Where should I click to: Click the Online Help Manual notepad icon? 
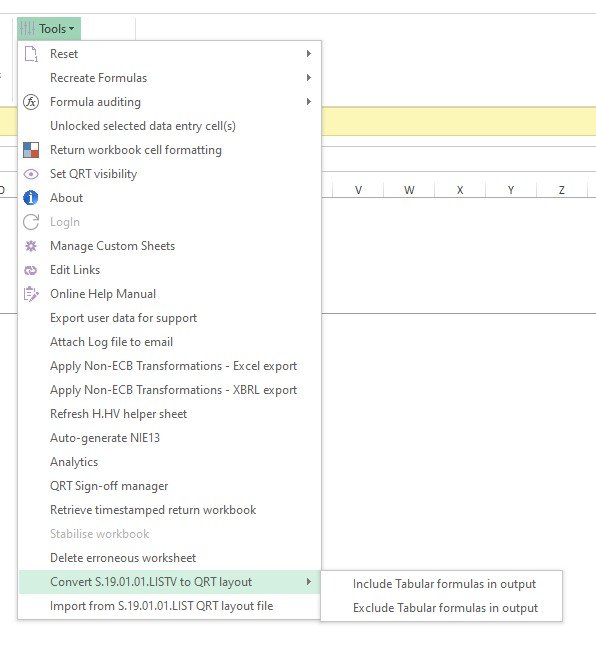click(x=31, y=294)
